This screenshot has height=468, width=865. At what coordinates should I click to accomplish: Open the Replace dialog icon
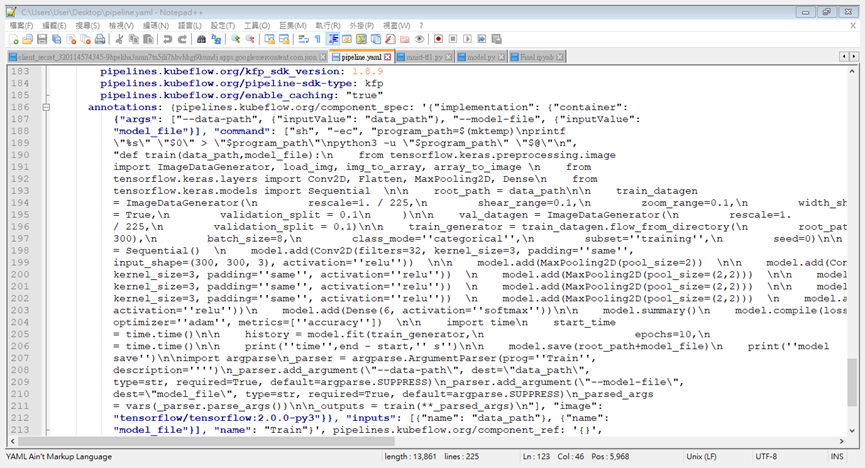click(216, 39)
